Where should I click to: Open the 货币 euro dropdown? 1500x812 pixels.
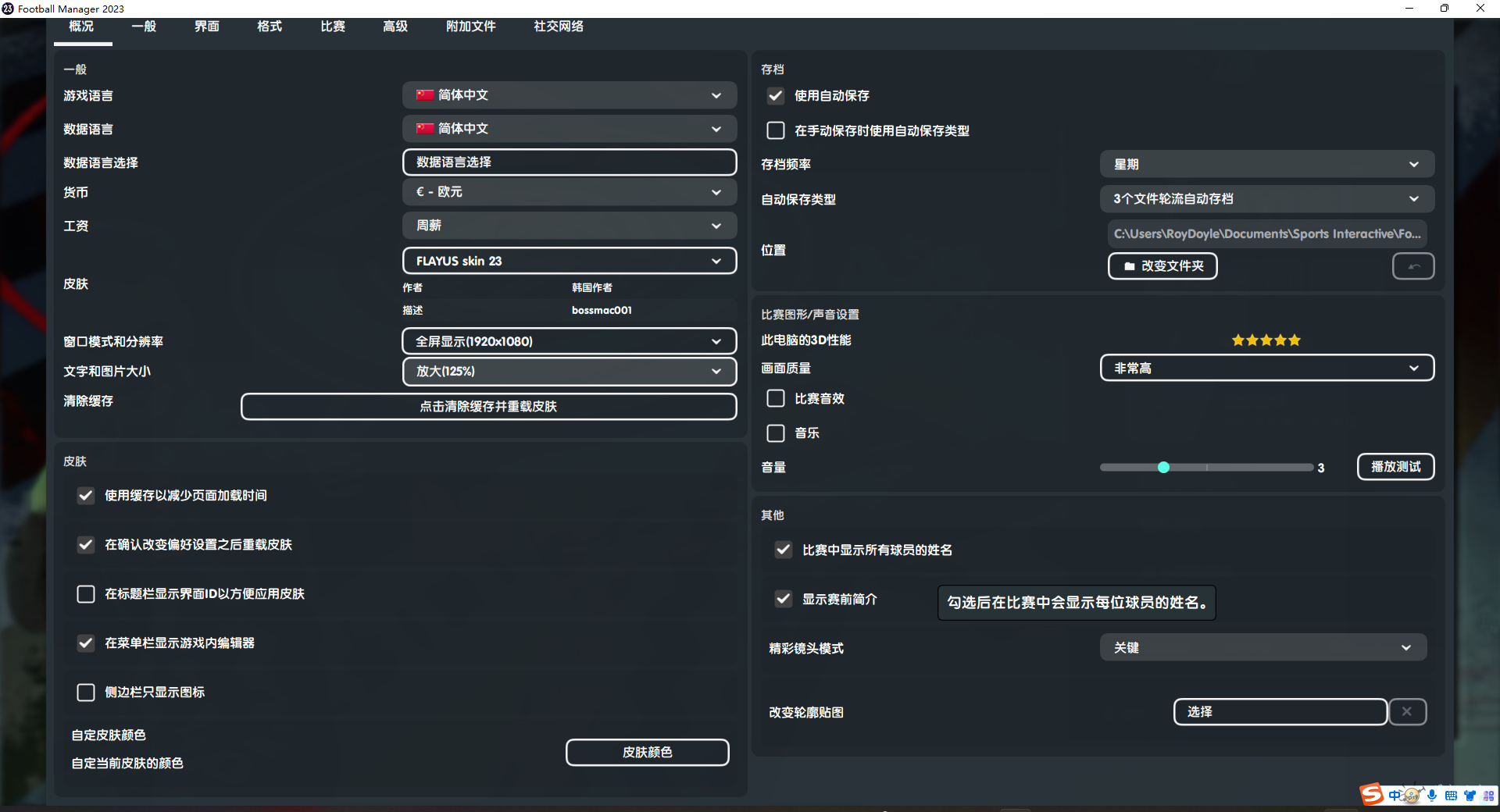click(x=570, y=192)
